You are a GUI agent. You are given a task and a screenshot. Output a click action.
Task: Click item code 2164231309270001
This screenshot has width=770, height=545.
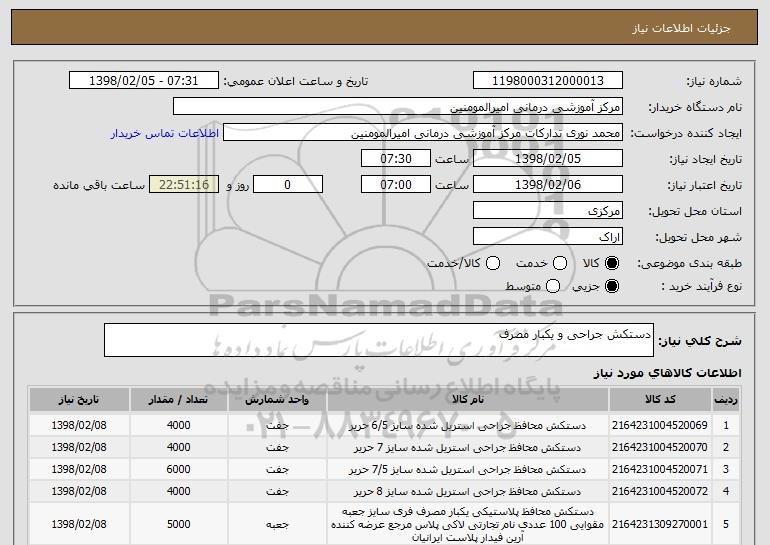[660, 524]
